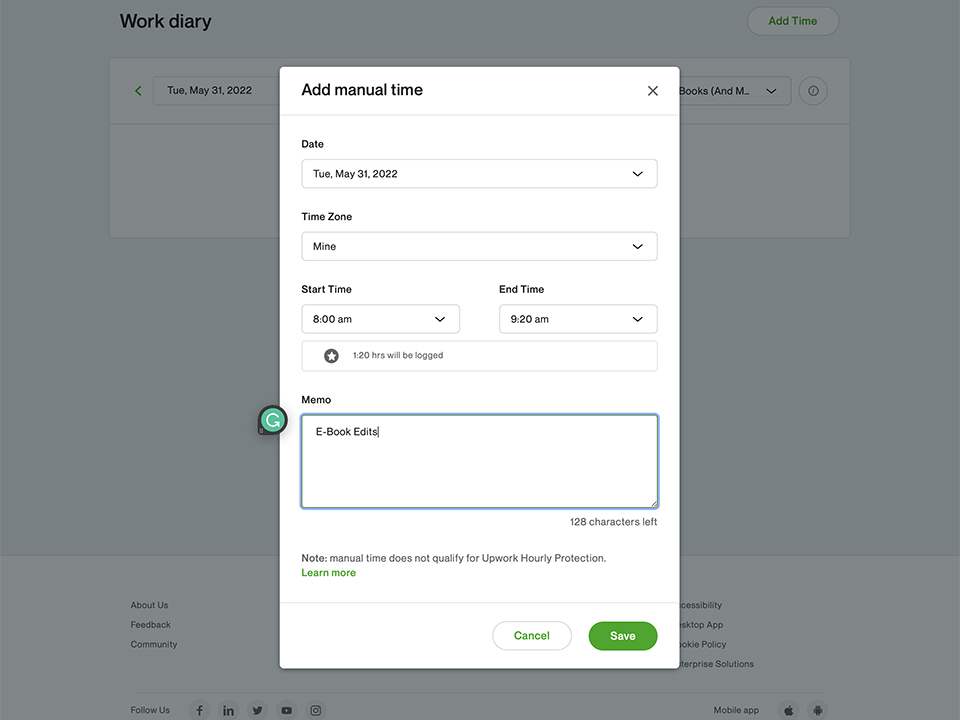Get the Apple mobile app
Screen dimensions: 960x720
tap(789, 710)
